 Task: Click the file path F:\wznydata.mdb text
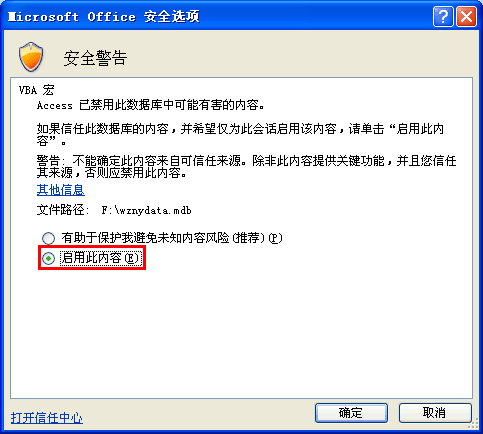tap(146, 210)
